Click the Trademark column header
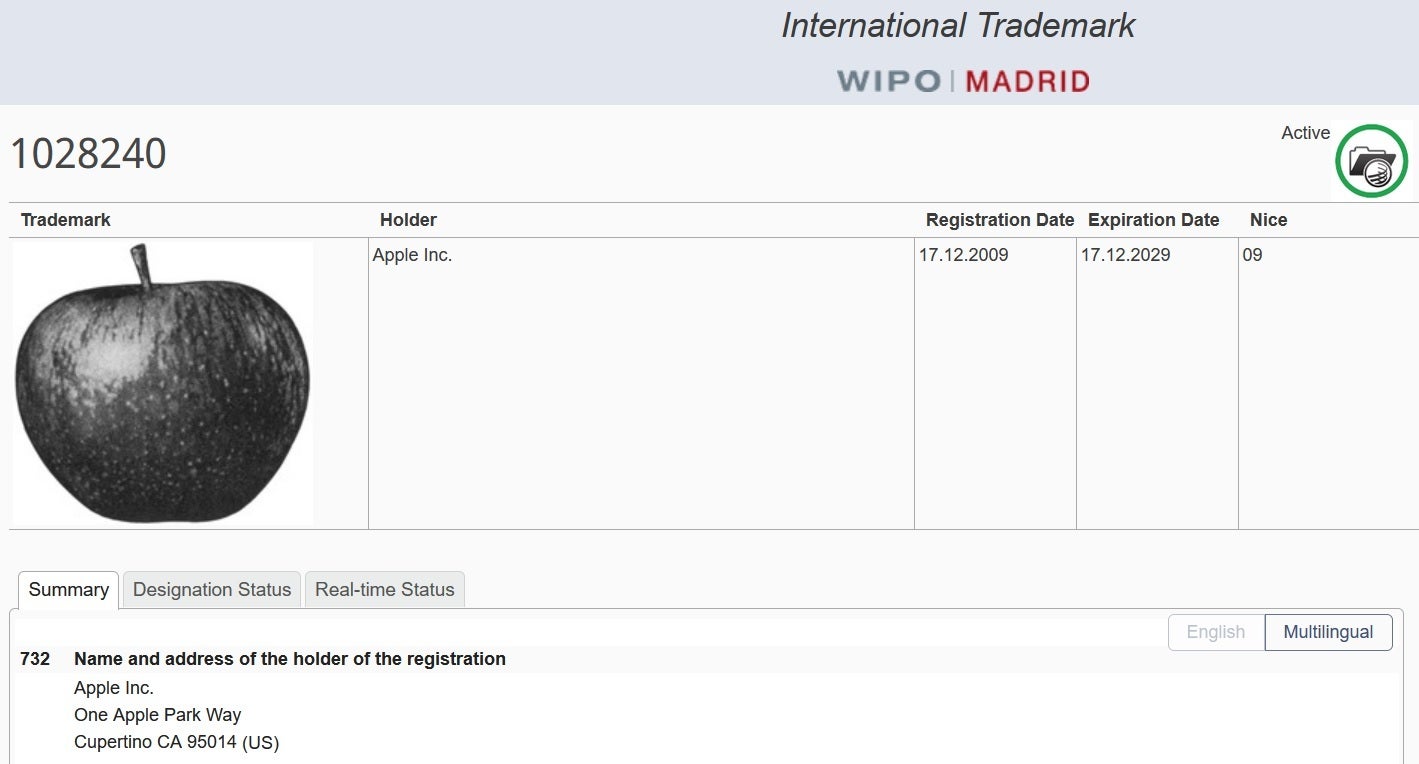Screen dimensions: 1419x764 (x=66, y=220)
